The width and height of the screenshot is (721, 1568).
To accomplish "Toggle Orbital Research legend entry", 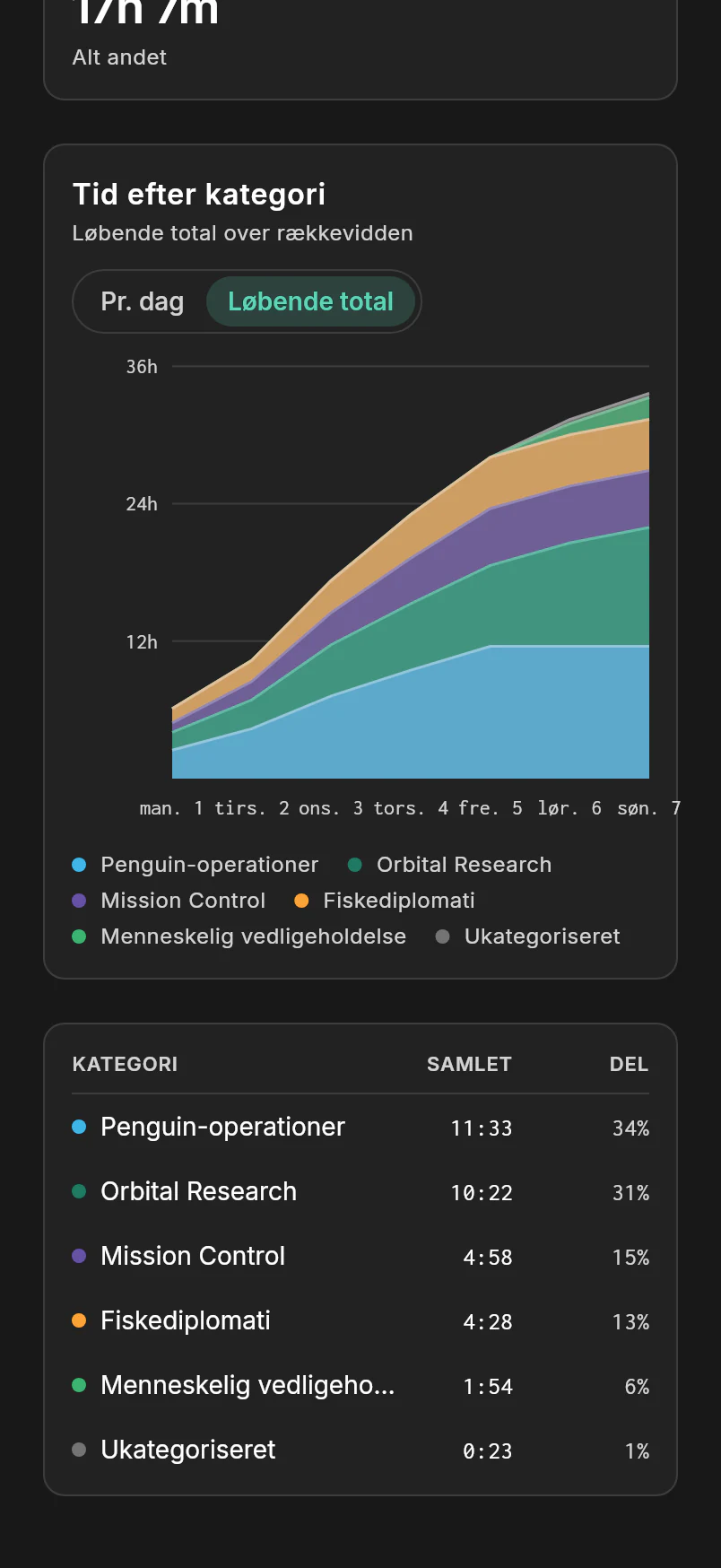I will pyautogui.click(x=449, y=865).
